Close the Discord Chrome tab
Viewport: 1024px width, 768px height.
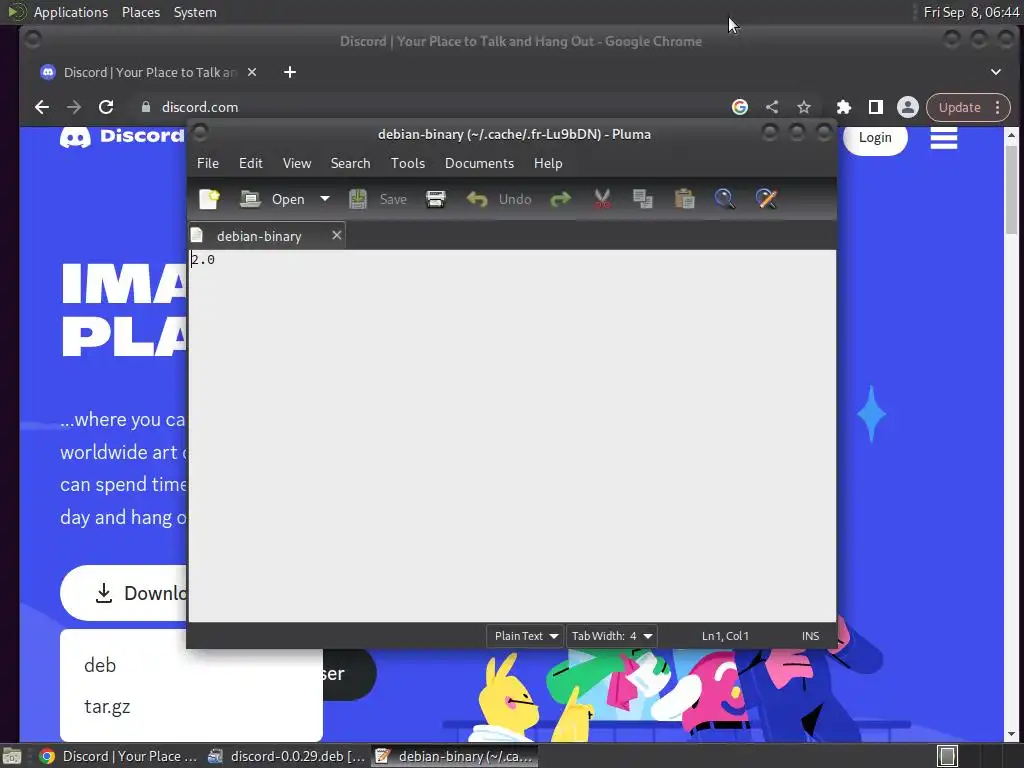pyautogui.click(x=252, y=72)
